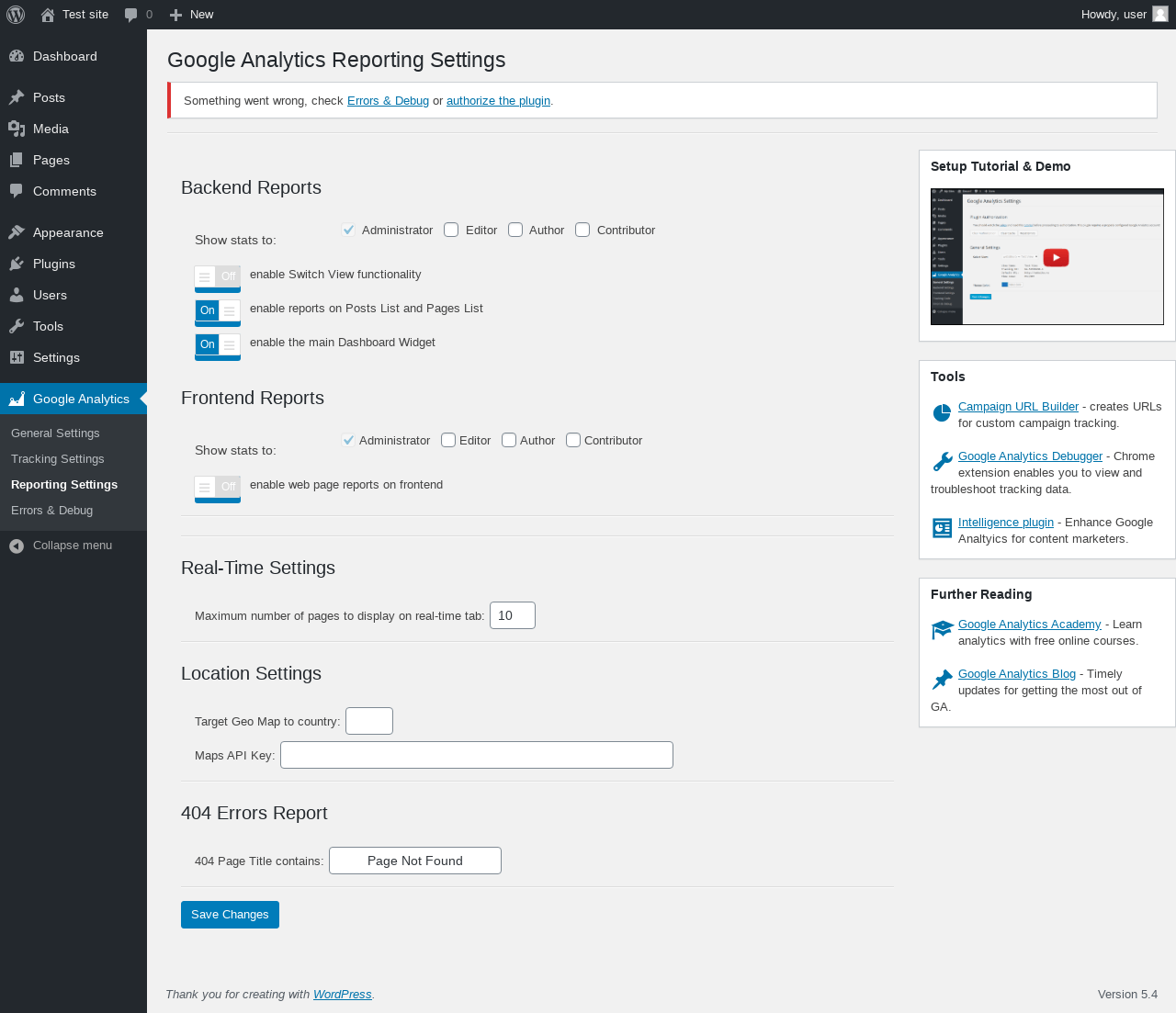The image size is (1176, 1013).
Task: Click the Test site home icon
Action: (48, 15)
